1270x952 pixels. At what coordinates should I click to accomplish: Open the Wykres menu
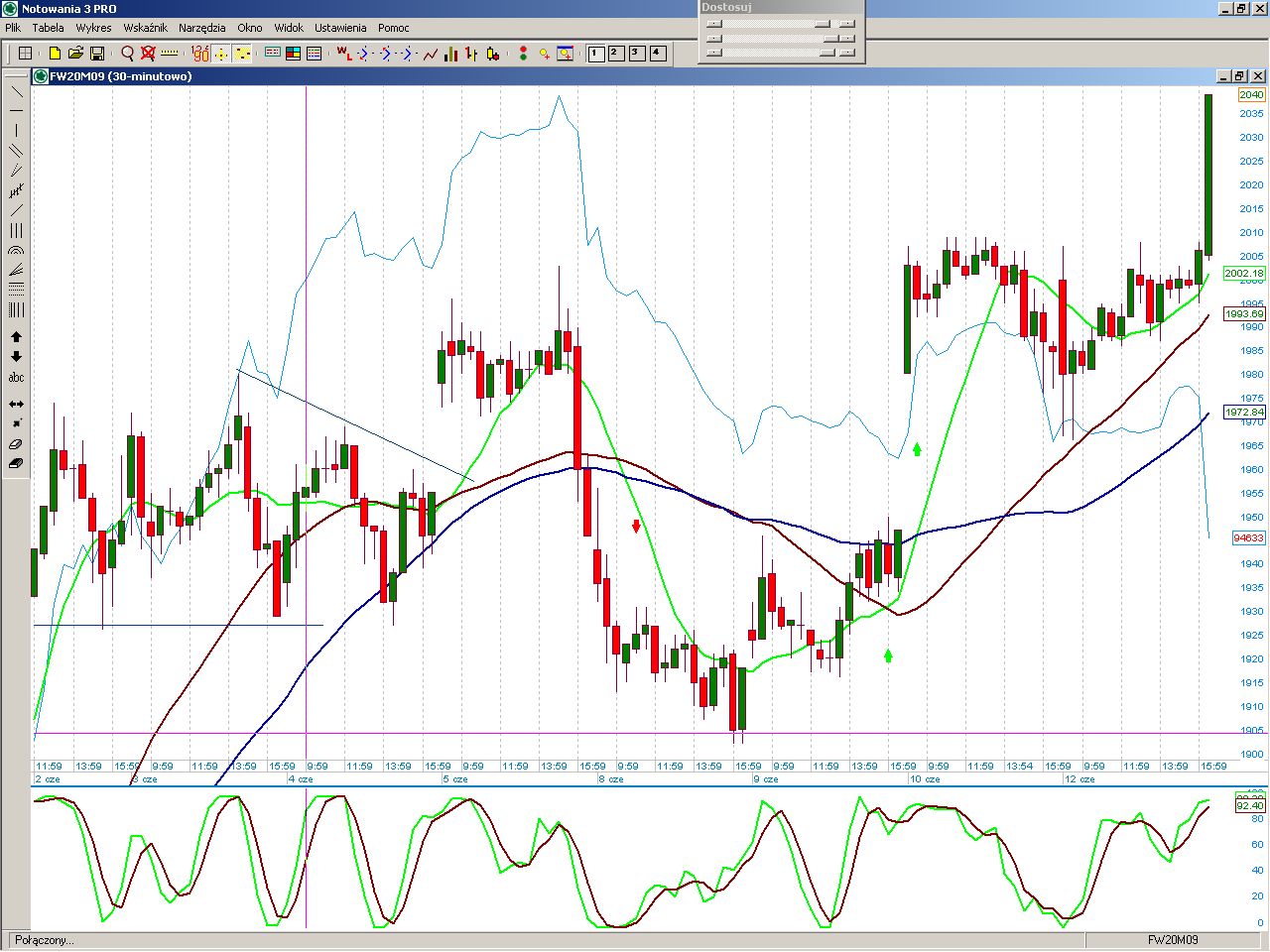point(93,28)
